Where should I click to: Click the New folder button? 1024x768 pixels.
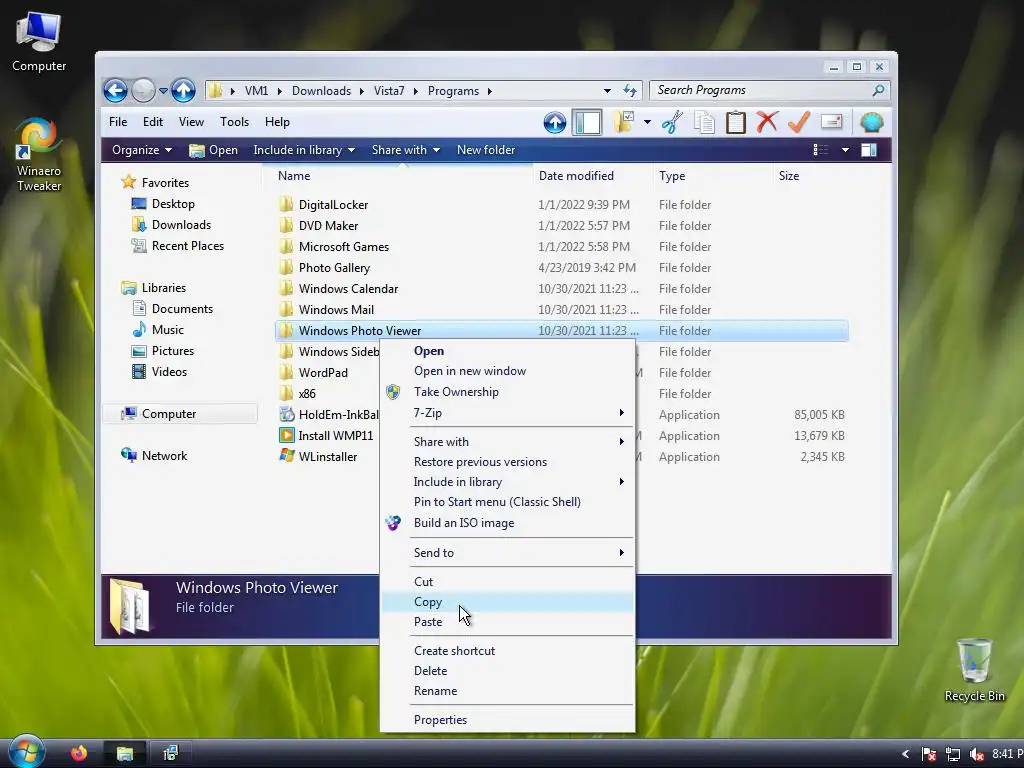(x=486, y=150)
